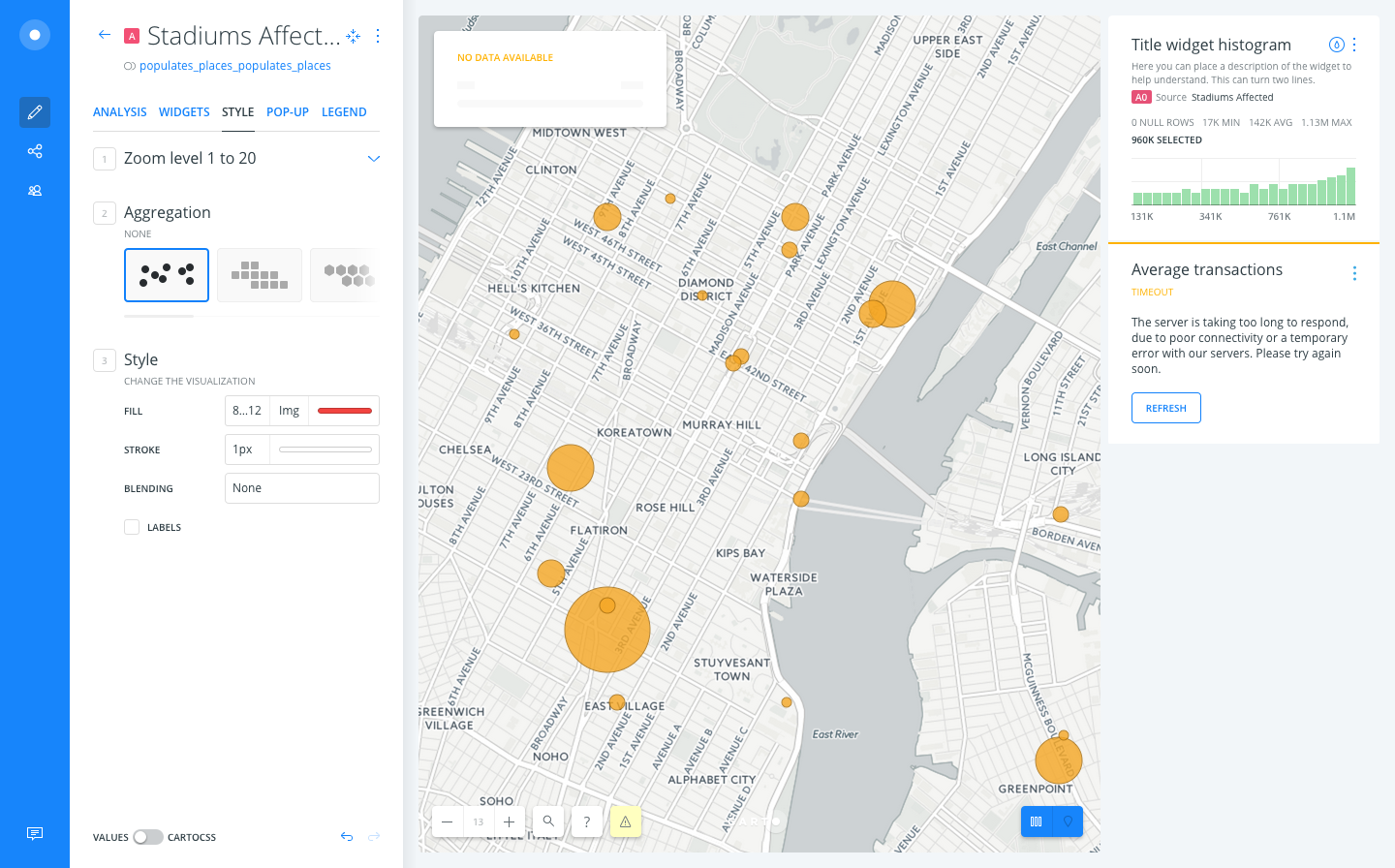Click the REFRESH button
The image size is (1395, 868).
[x=1166, y=408]
